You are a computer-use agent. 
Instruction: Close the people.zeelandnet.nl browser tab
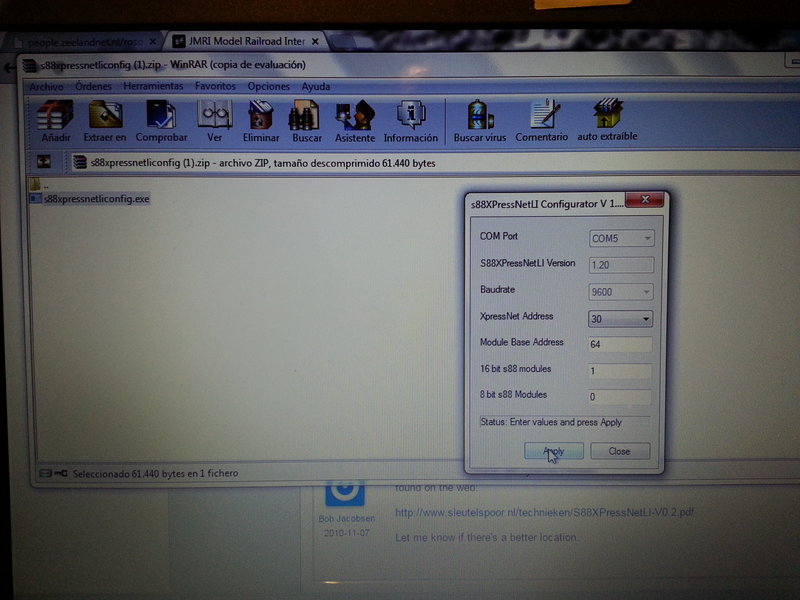(153, 42)
